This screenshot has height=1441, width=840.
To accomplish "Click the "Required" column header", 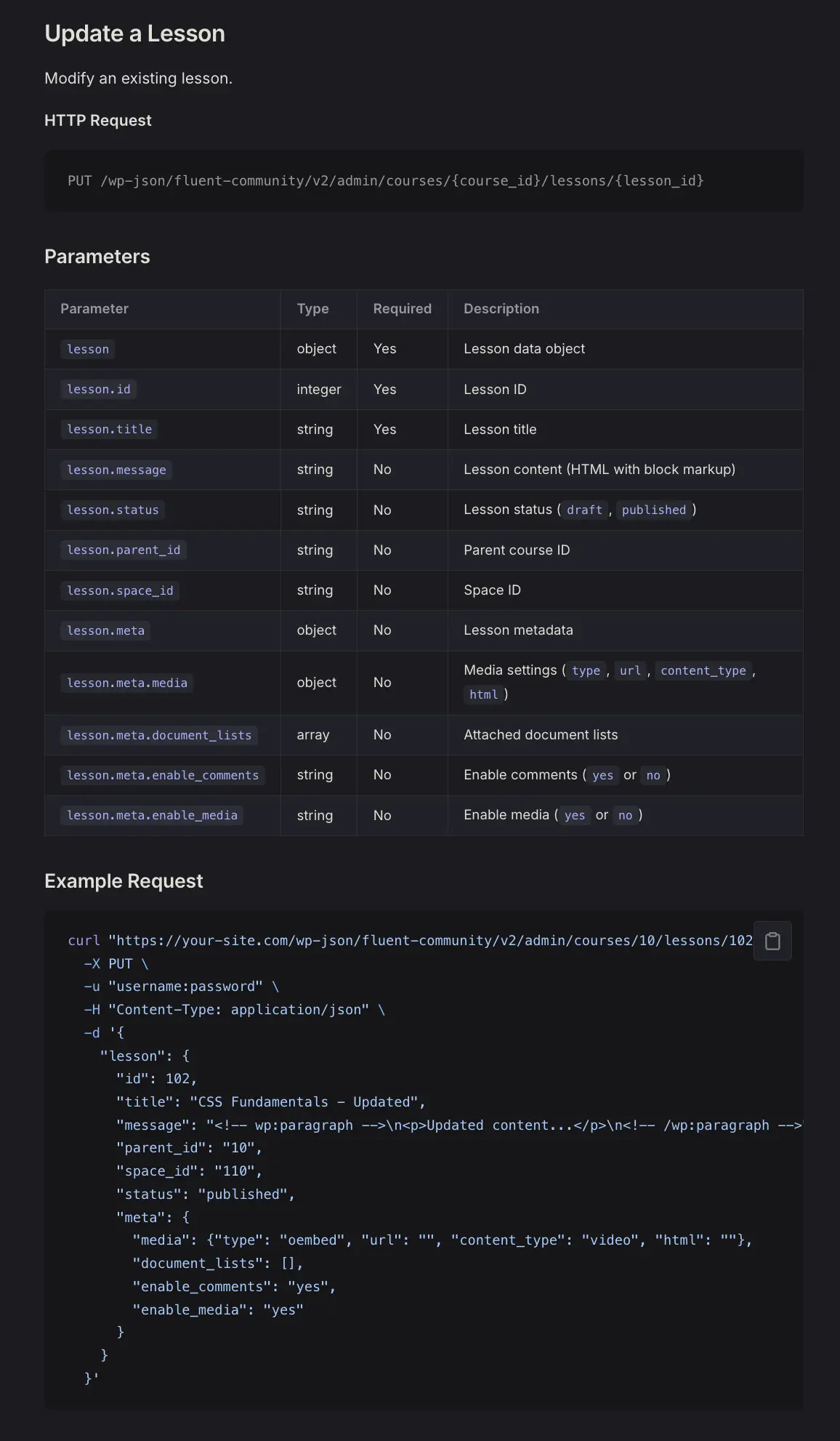I will click(x=403, y=309).
